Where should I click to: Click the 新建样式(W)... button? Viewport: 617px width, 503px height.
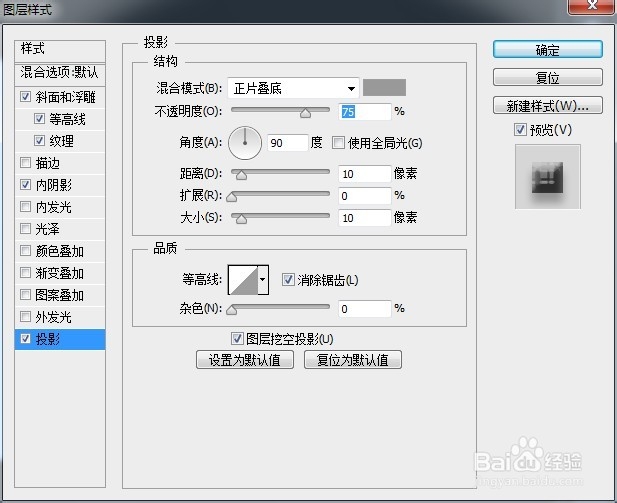click(547, 105)
